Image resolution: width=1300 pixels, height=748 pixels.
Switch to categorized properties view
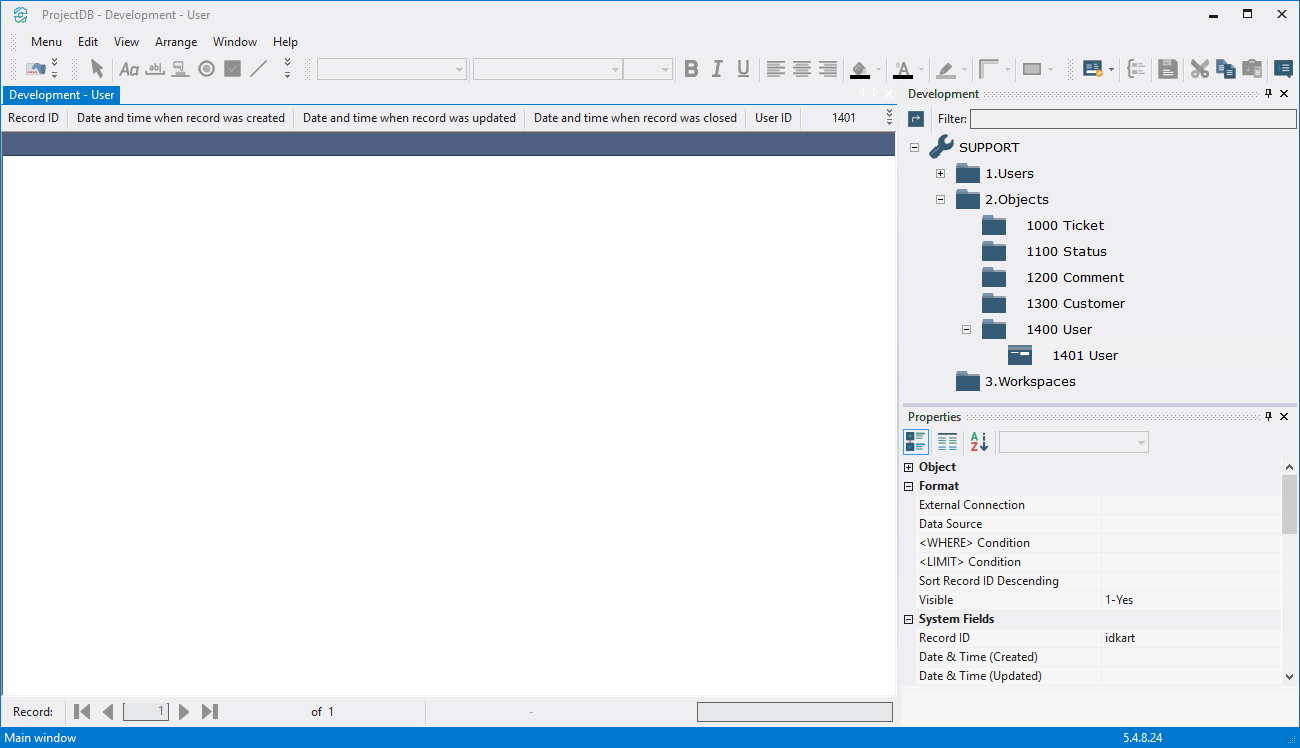coord(915,442)
